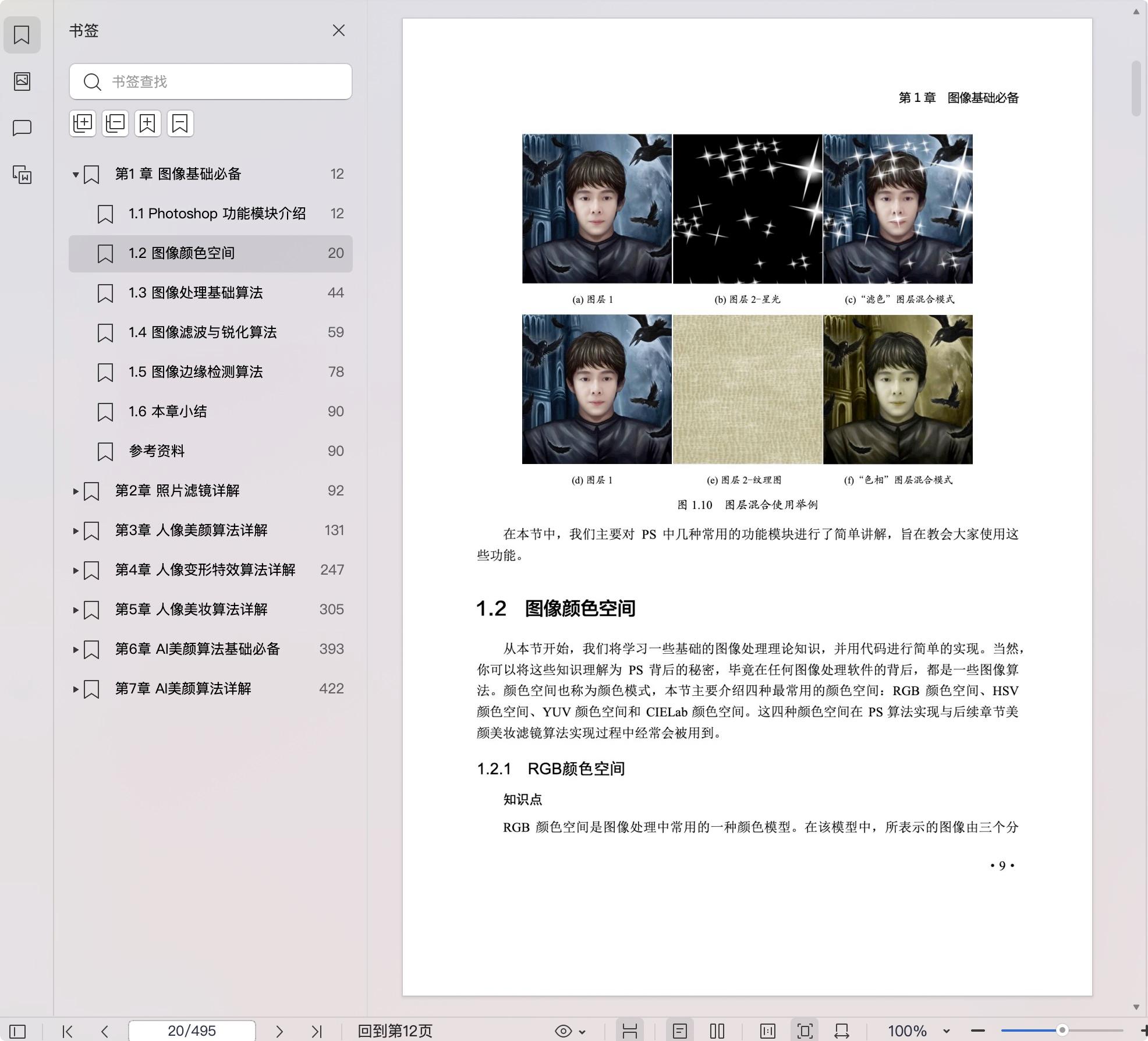Click subheading 1.2.1 RGB颜色空间

pyautogui.click(x=551, y=769)
